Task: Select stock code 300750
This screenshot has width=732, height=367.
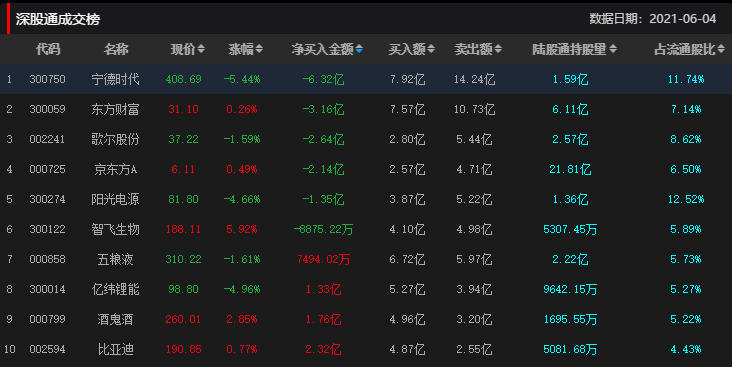Action: [47, 79]
